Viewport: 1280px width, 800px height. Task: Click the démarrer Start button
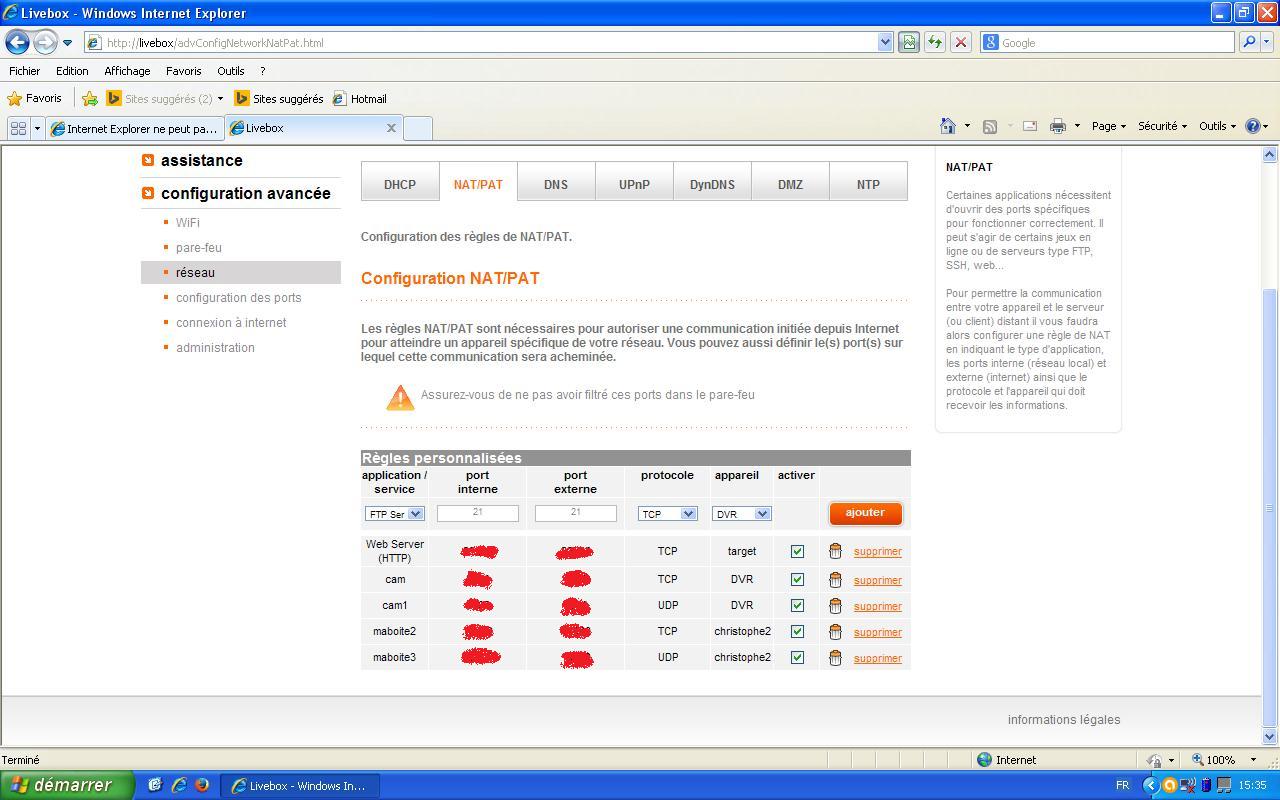pos(67,785)
